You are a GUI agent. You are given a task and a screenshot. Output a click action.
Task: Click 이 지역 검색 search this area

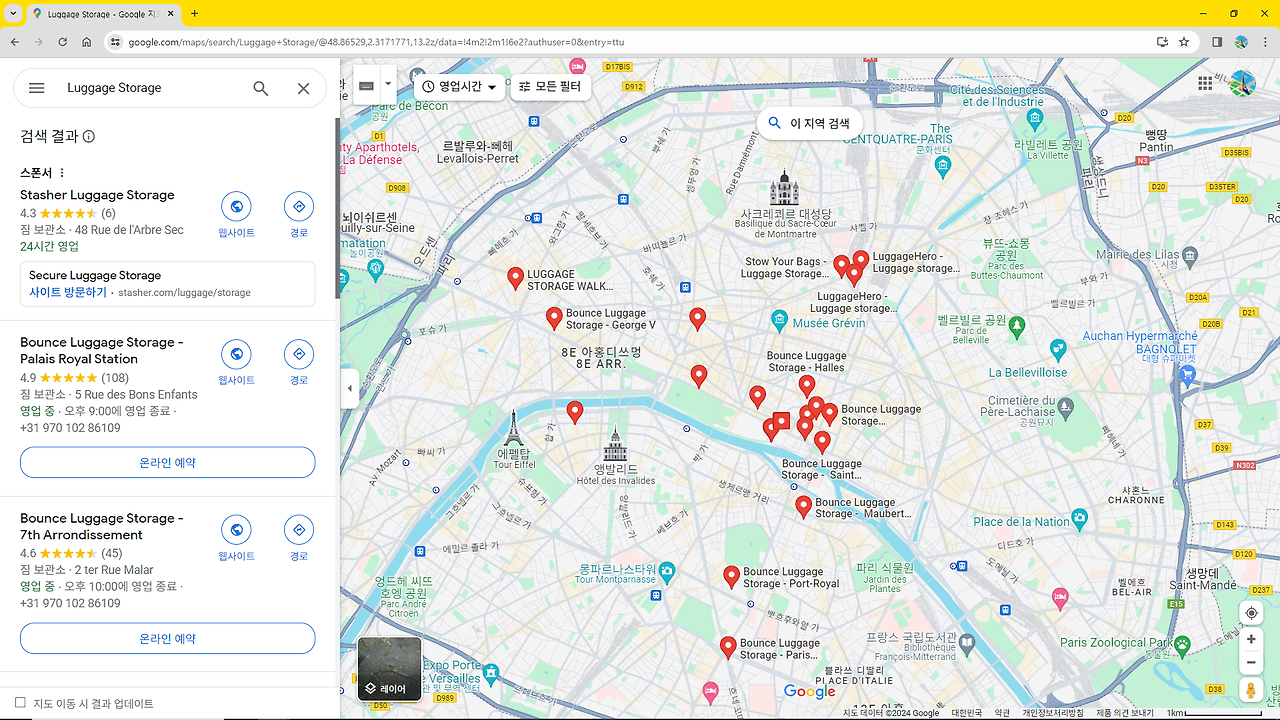tap(809, 123)
